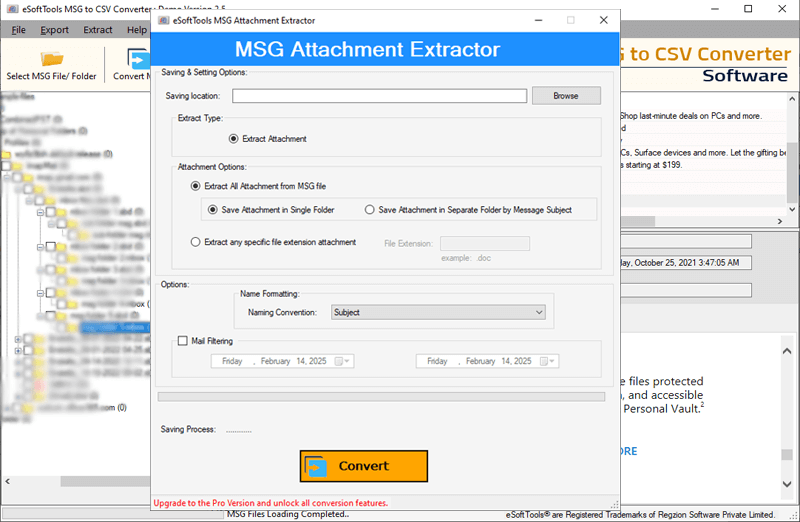The width and height of the screenshot is (800, 522).
Task: Choose Extract any specific file extension attachment
Action: point(195,242)
